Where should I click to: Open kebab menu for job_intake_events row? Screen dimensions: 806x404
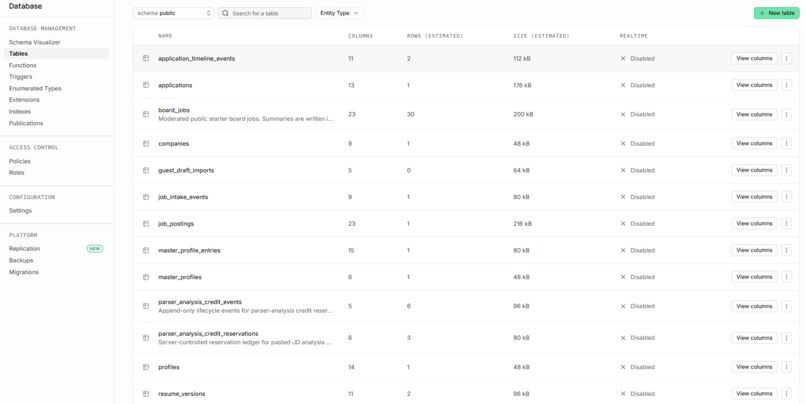coord(786,197)
